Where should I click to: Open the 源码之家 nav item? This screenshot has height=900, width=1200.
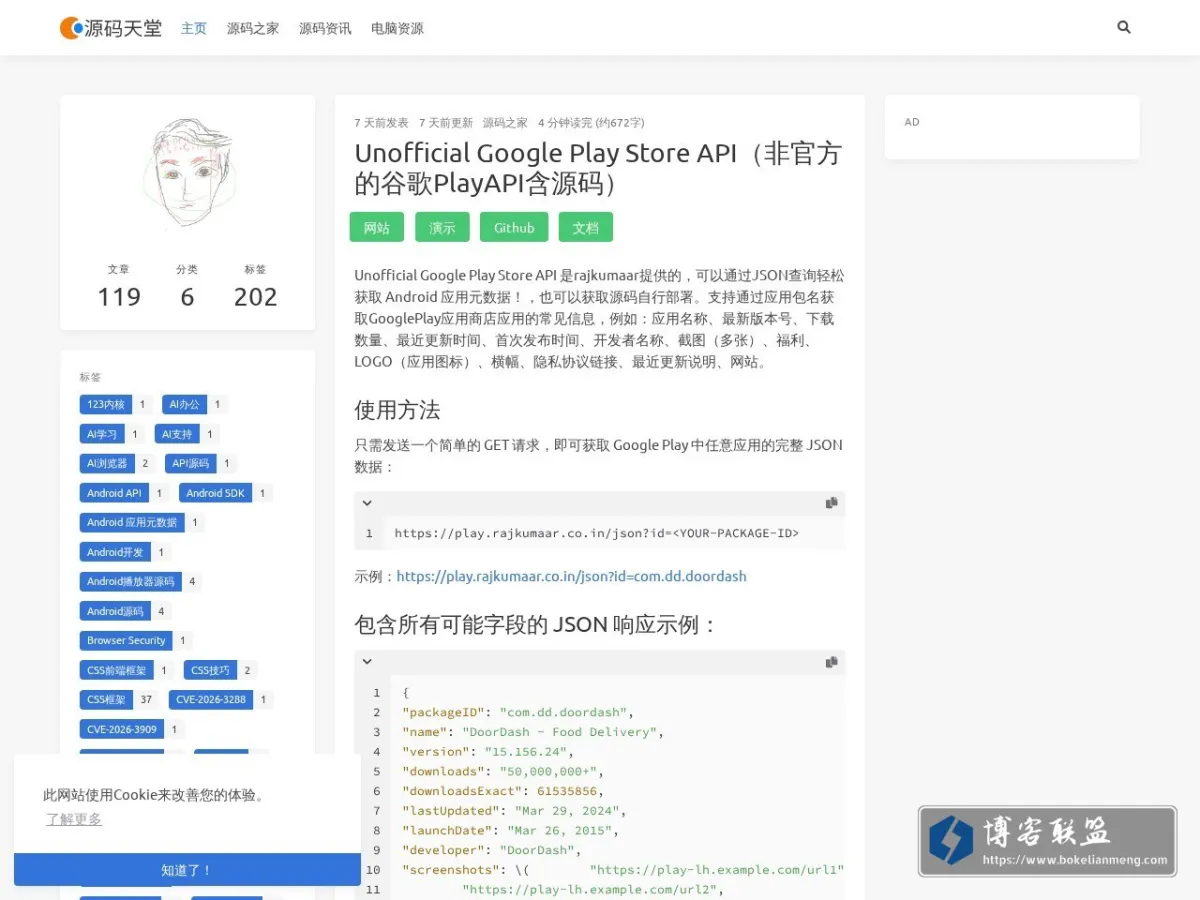tap(253, 28)
